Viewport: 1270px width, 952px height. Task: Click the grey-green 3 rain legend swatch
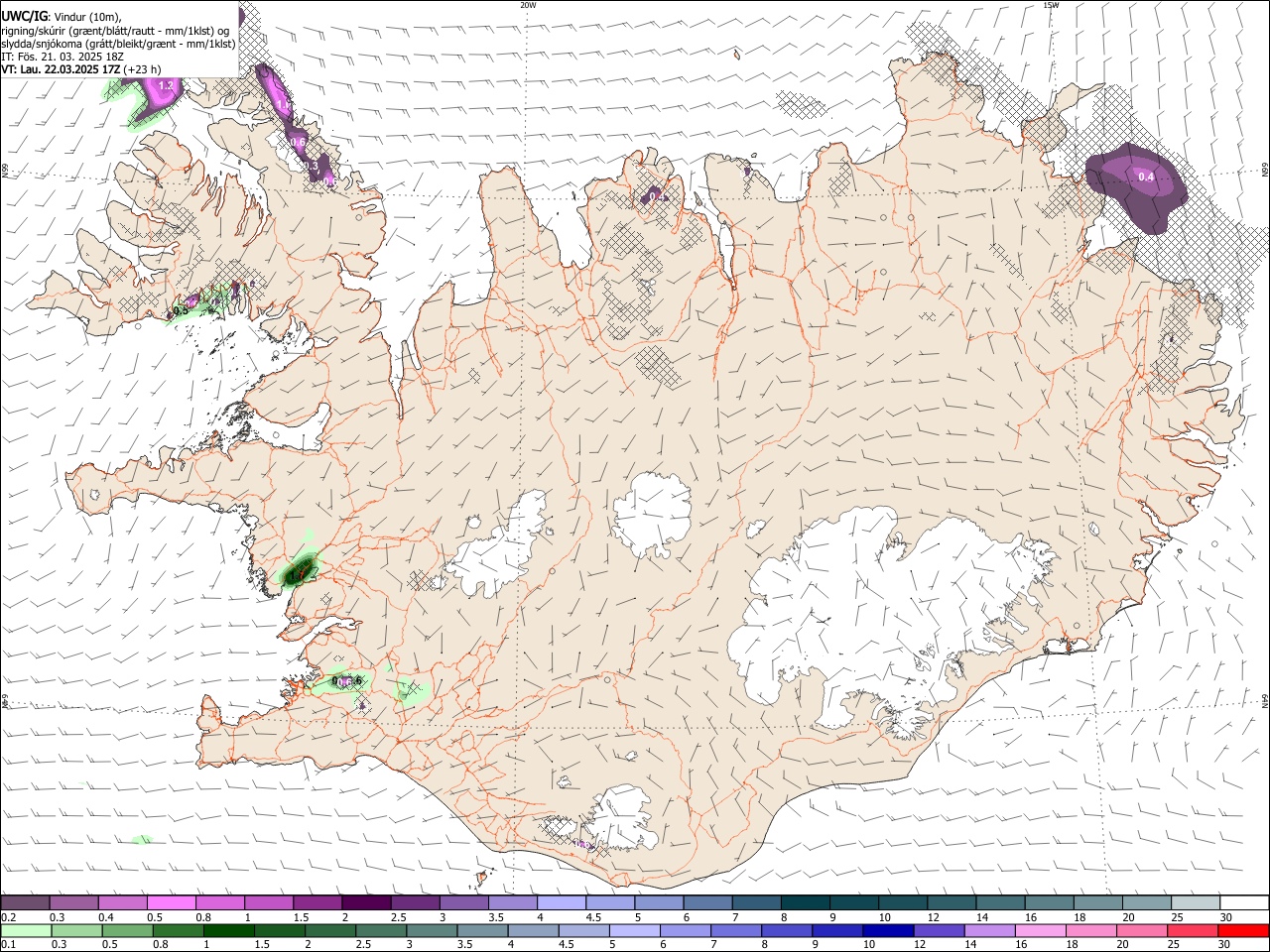click(x=431, y=930)
